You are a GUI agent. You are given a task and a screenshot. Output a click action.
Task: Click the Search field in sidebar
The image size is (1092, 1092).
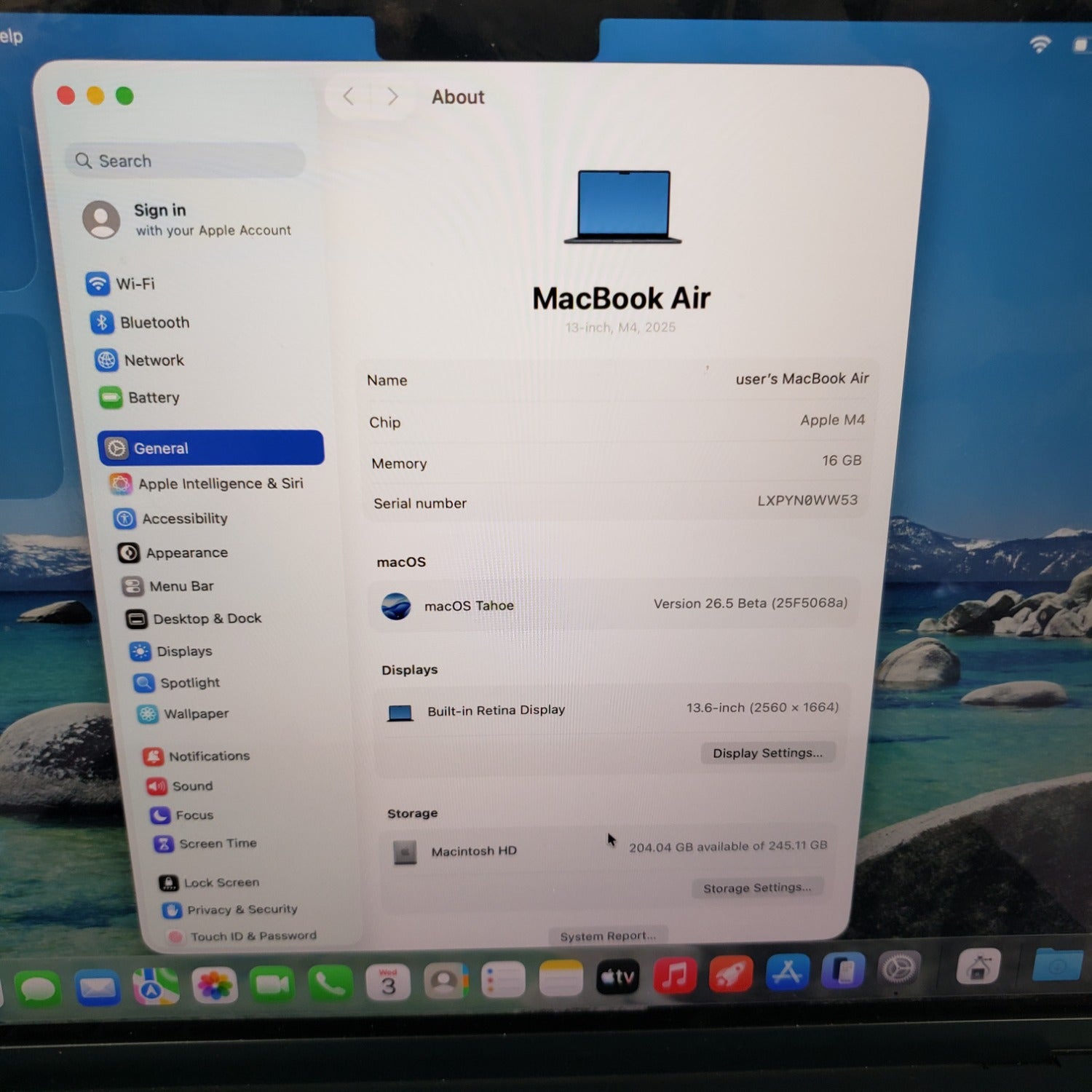(x=186, y=160)
